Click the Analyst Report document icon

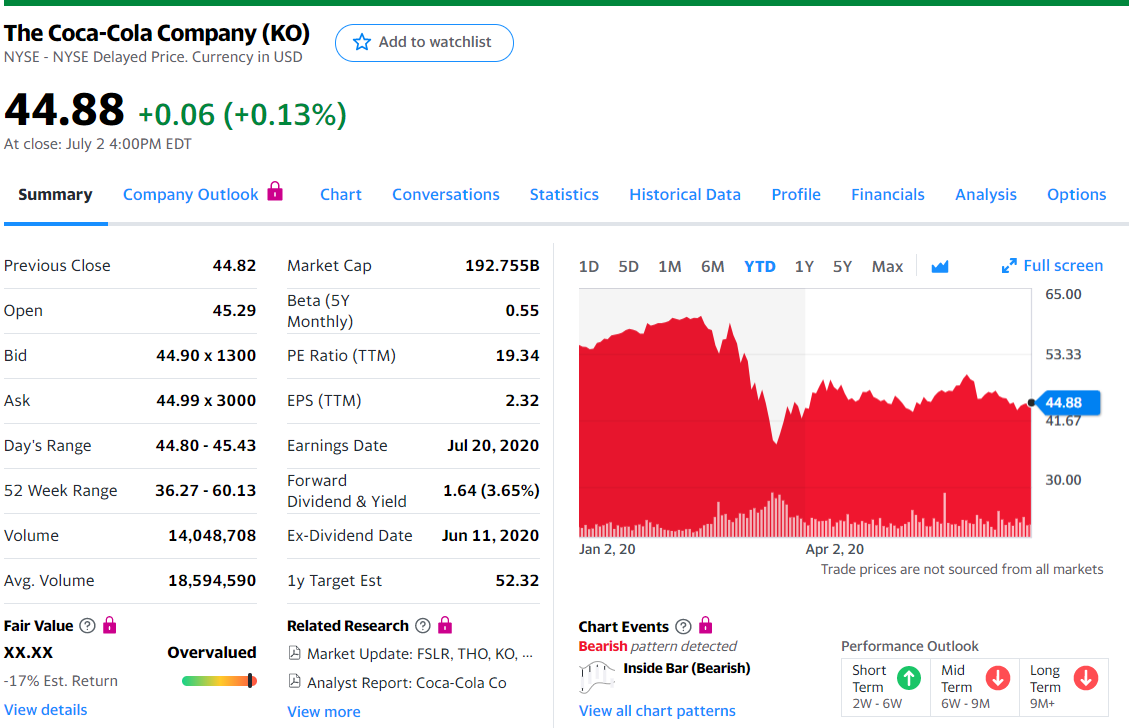pyautogui.click(x=294, y=681)
